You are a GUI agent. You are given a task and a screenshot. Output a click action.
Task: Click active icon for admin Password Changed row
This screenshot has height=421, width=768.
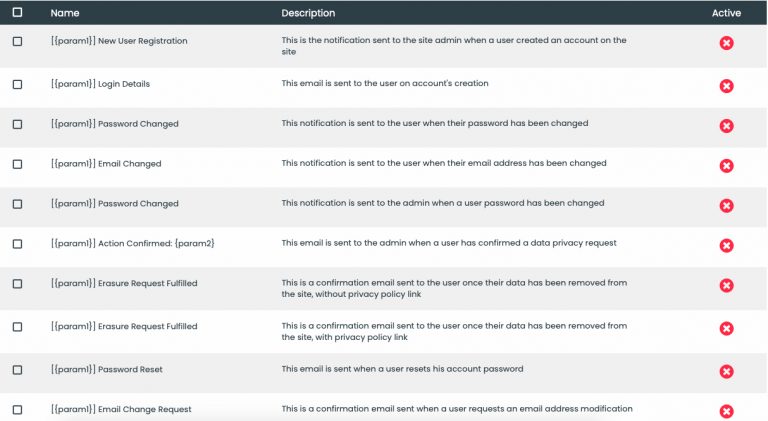pyautogui.click(x=726, y=206)
